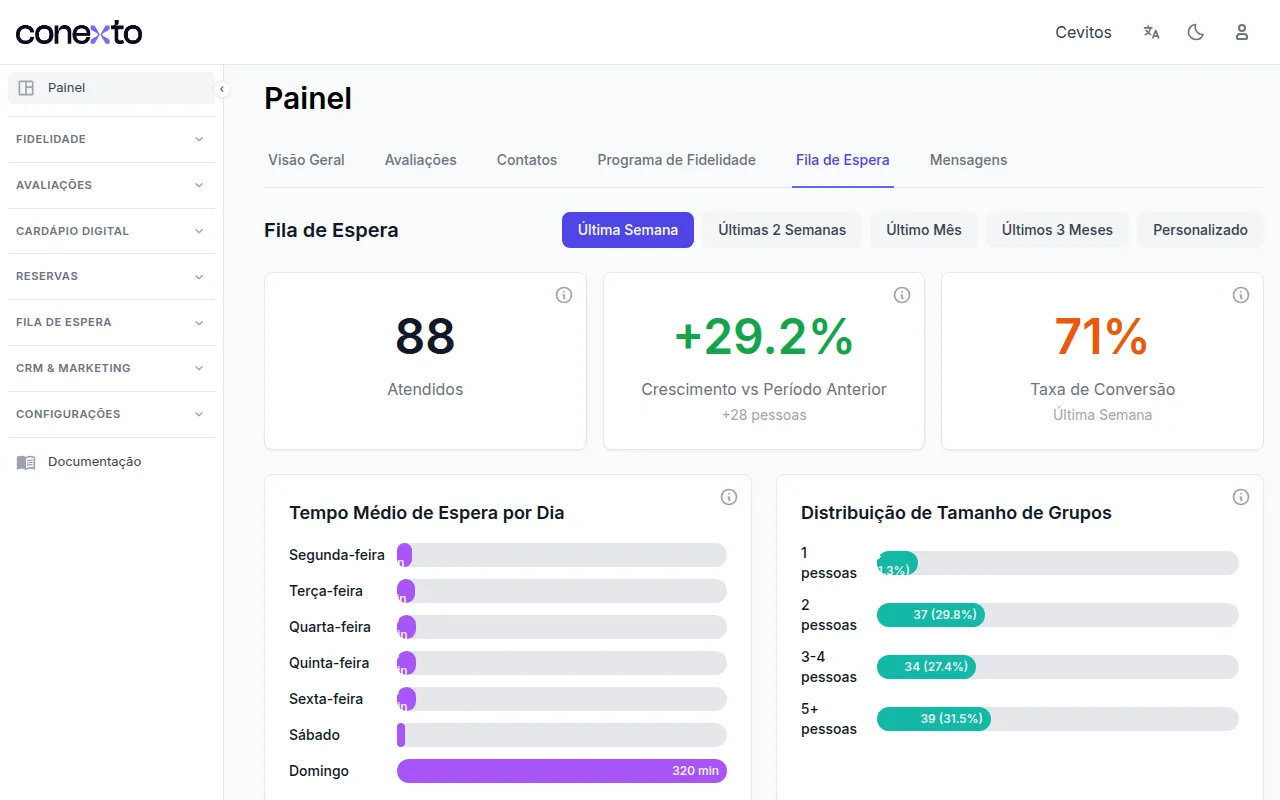
Task: Expand the FIDELIDADE sidebar section
Action: 111,139
